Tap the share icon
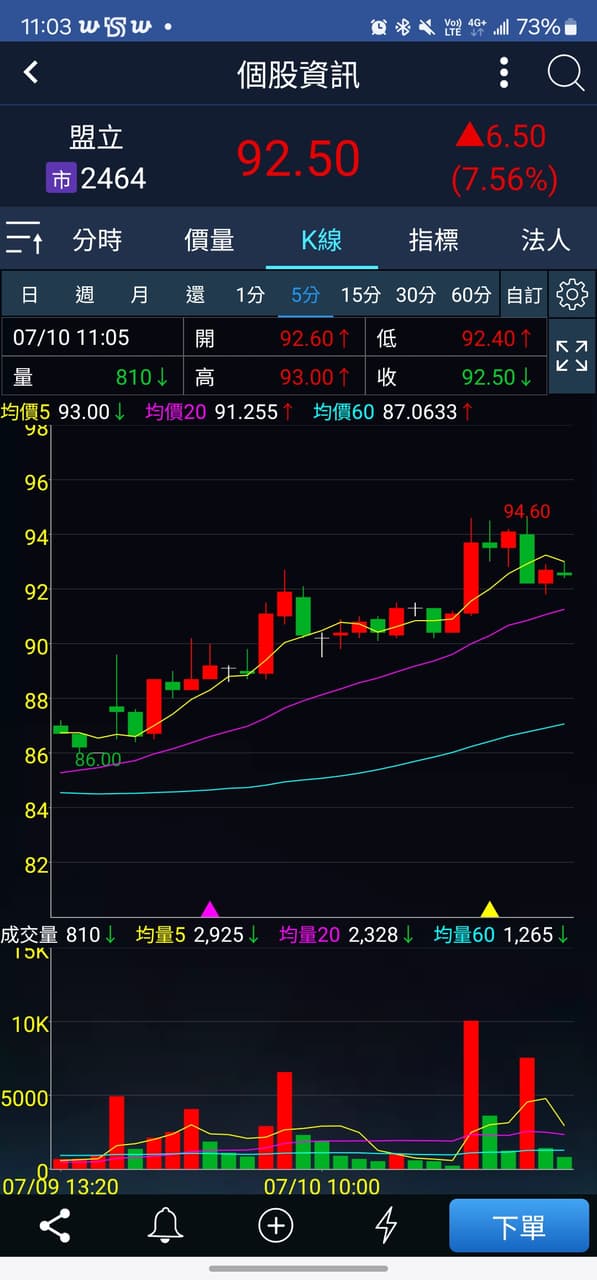 pyautogui.click(x=54, y=1225)
